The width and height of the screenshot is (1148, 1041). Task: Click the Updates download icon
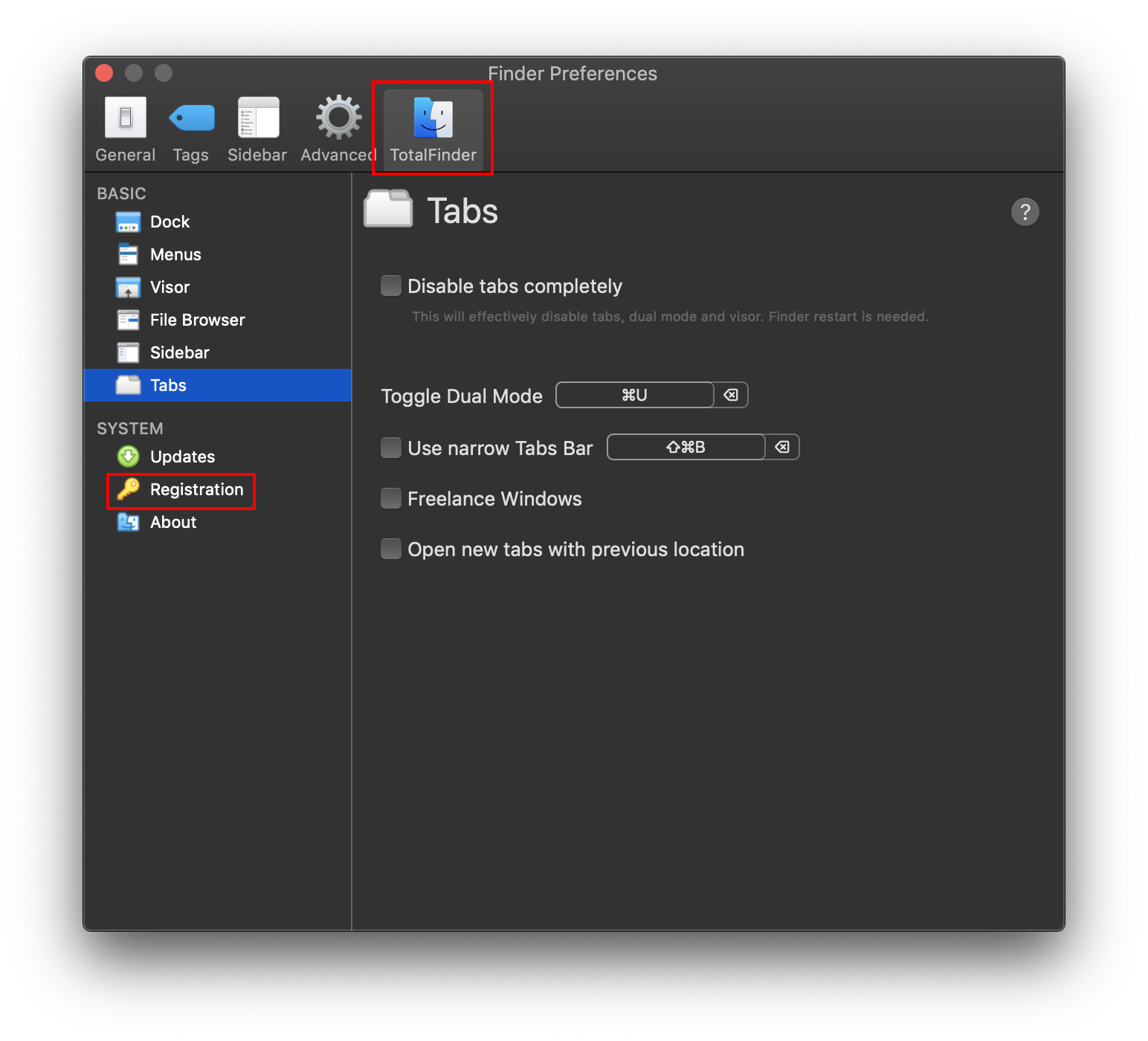click(127, 456)
